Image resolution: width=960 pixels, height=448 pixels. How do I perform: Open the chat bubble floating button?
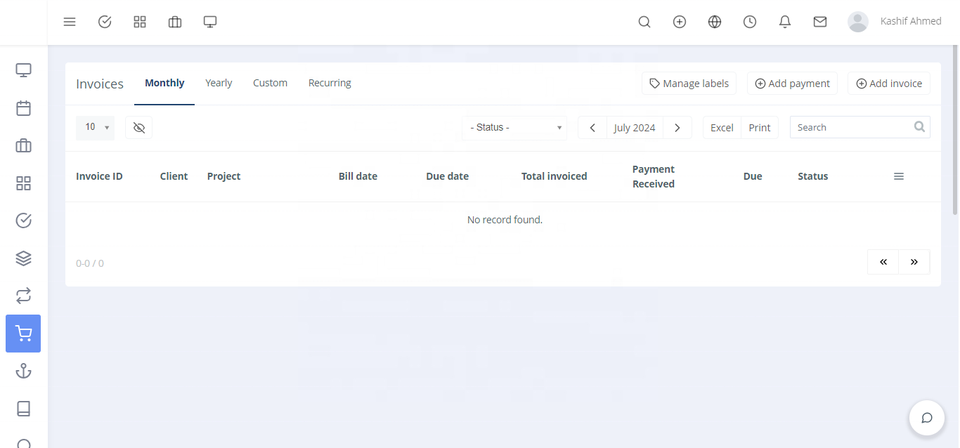point(927,418)
